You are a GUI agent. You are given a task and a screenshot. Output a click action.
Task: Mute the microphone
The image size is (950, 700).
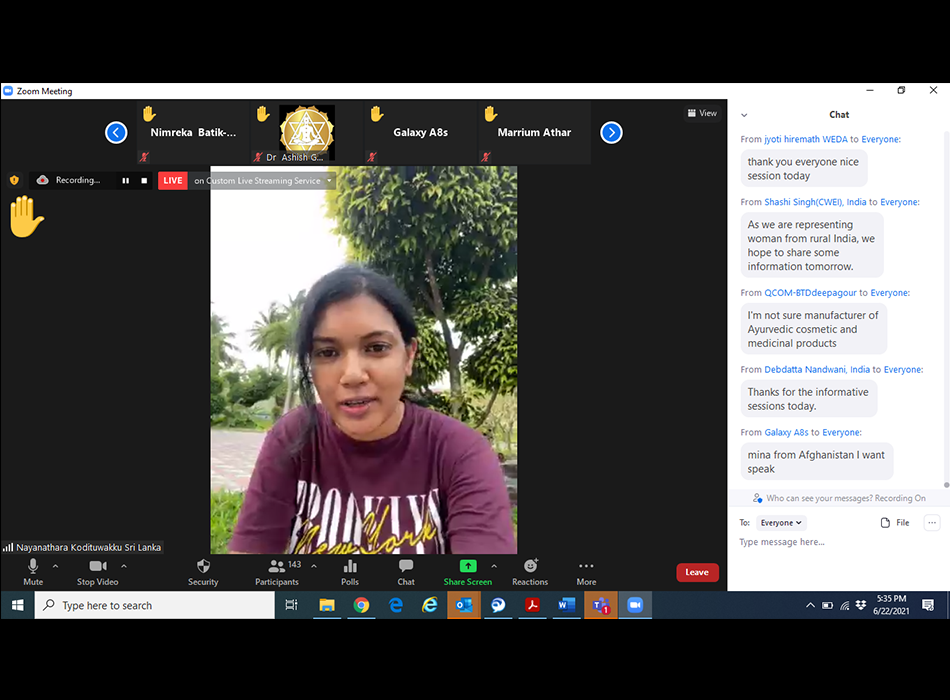click(x=33, y=572)
